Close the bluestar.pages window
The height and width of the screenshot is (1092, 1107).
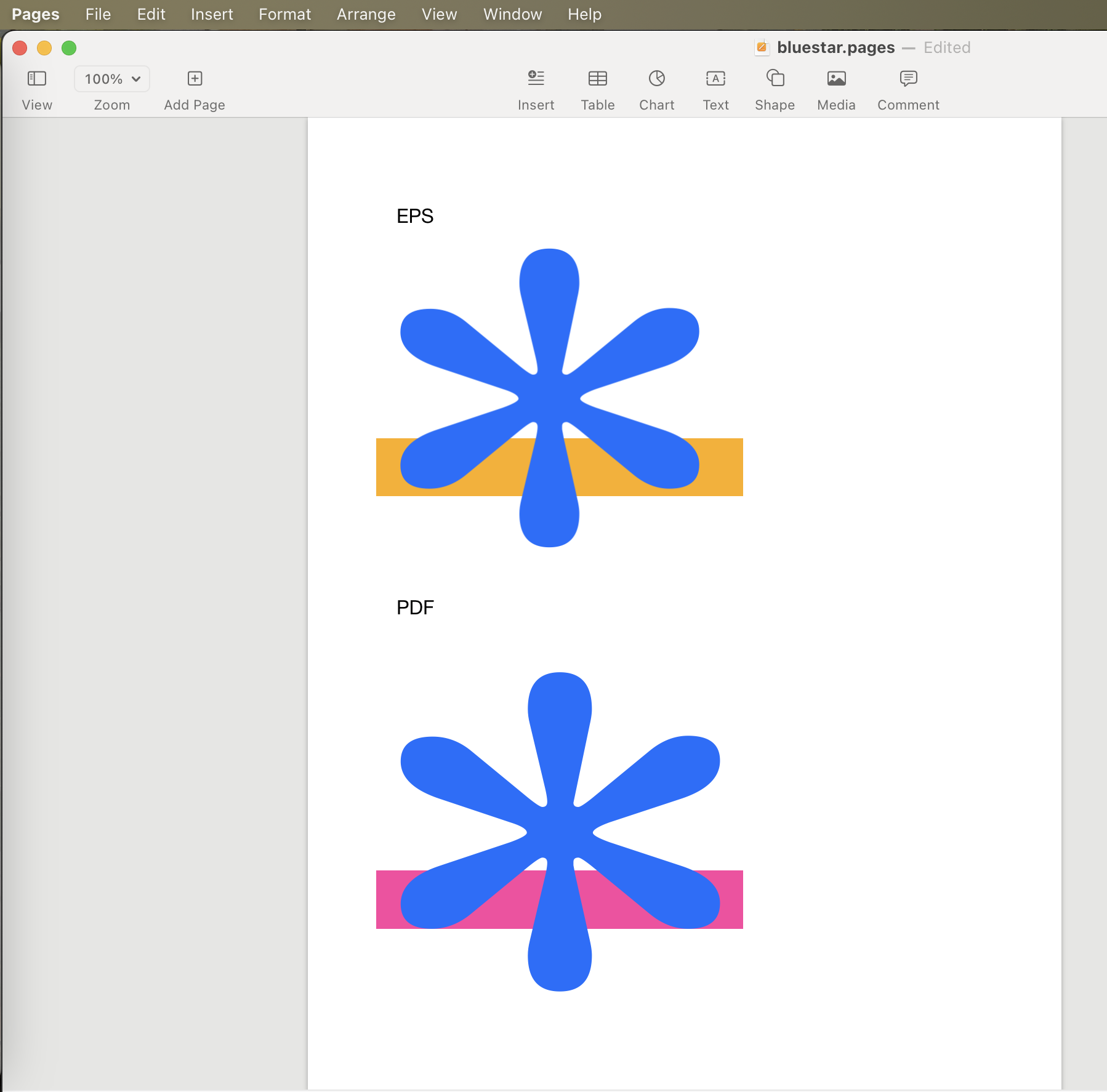coord(20,48)
